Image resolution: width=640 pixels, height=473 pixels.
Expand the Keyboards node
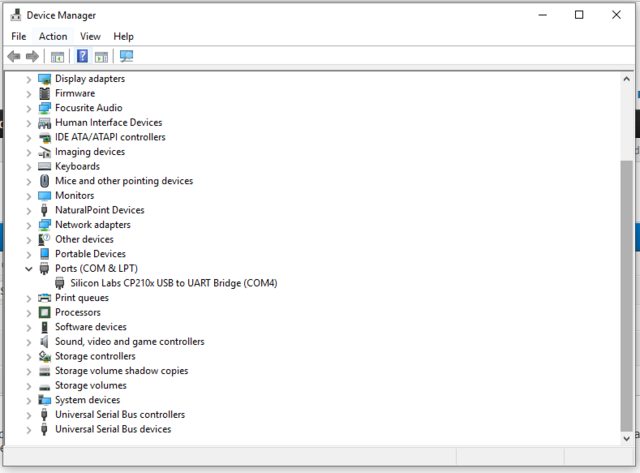coord(29,167)
